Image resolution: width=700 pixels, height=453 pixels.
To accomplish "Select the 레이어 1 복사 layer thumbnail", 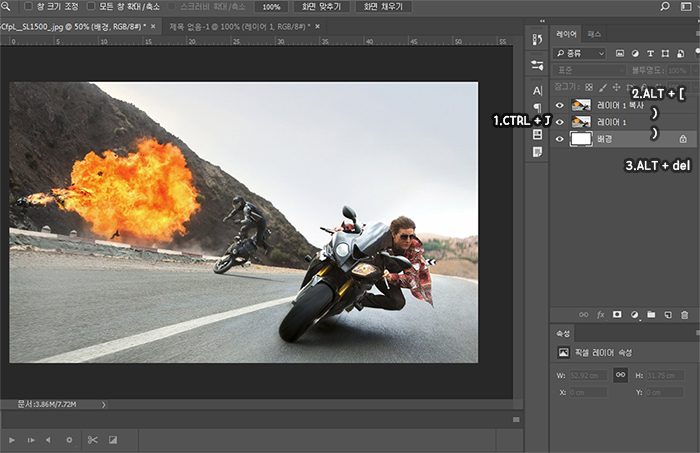I will [x=581, y=105].
